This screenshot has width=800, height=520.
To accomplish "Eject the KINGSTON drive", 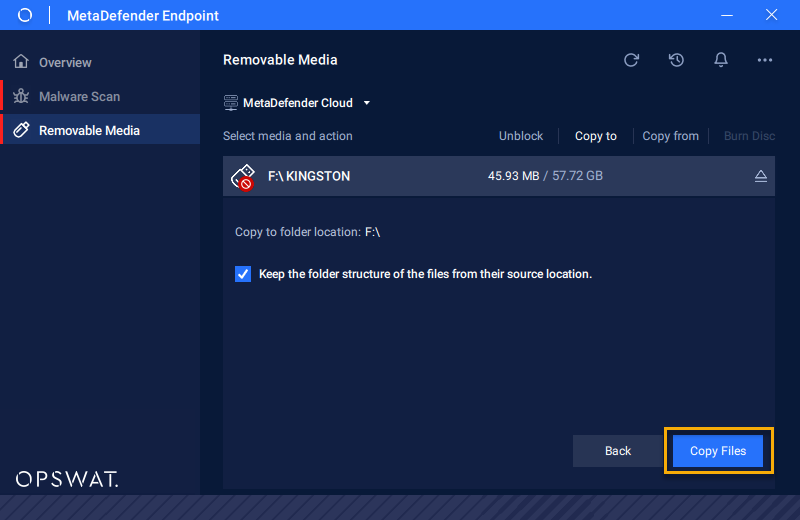I will click(760, 176).
